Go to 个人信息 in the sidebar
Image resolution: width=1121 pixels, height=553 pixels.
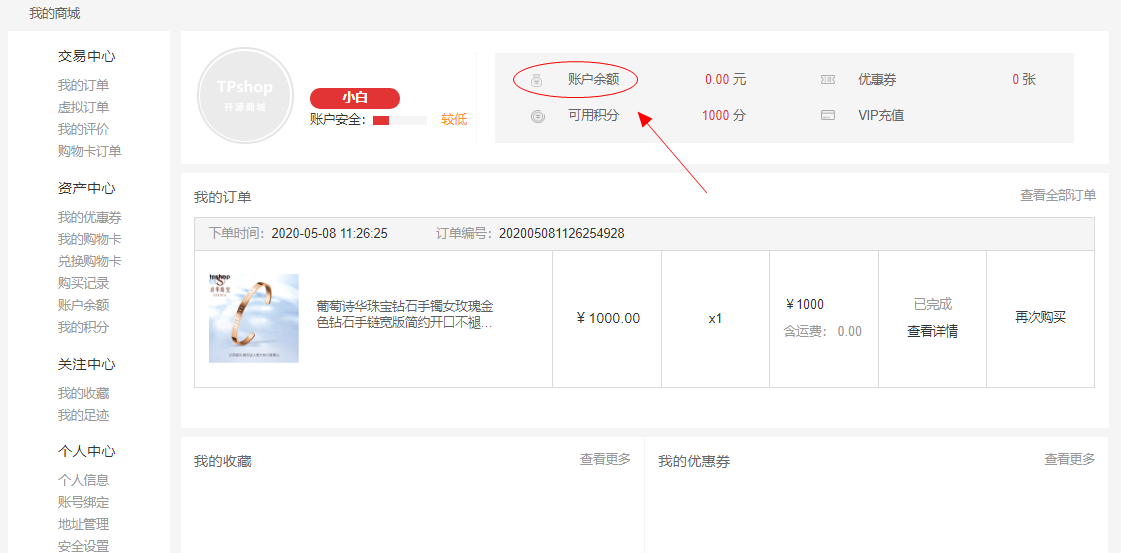tap(83, 480)
